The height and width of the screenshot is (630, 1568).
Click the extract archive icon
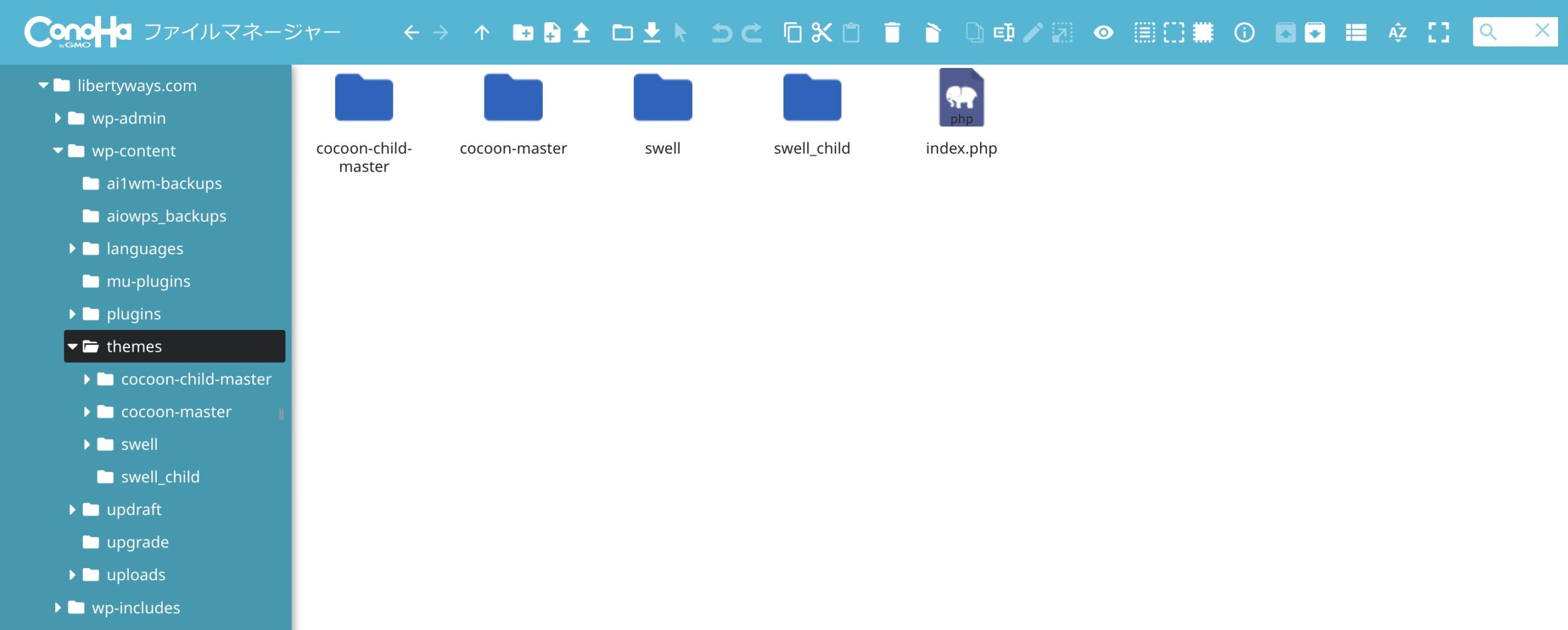click(x=1286, y=32)
